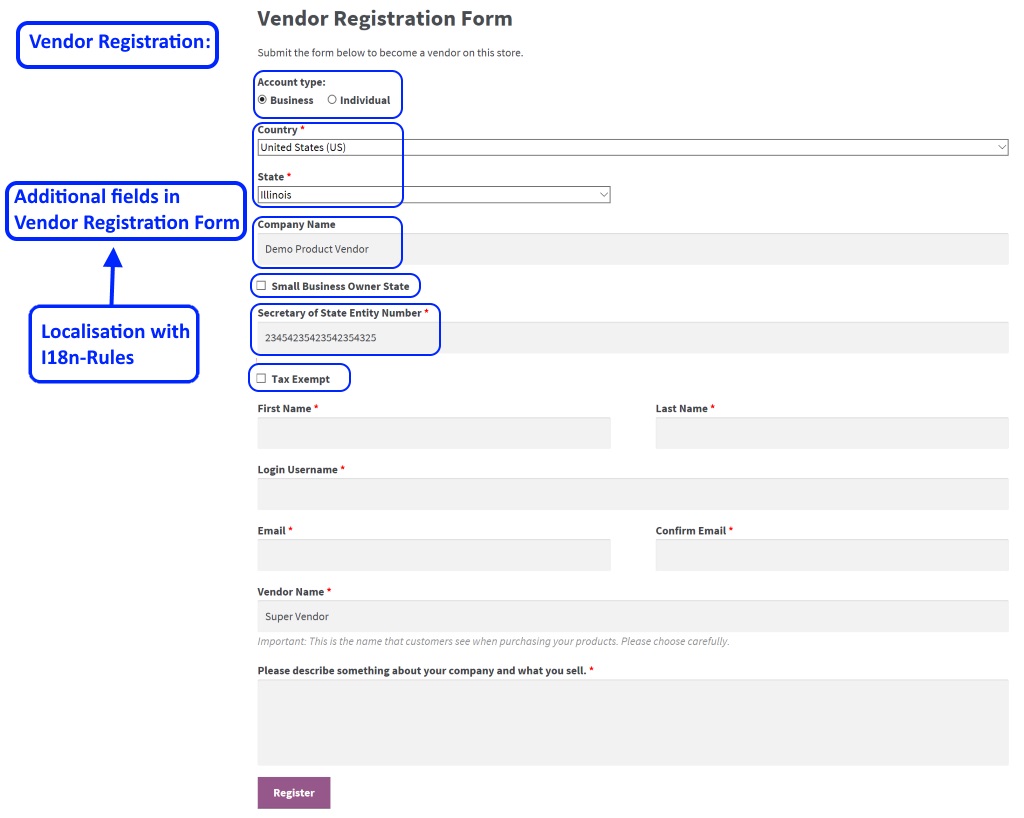The width and height of the screenshot is (1024, 818).
Task: Focus the Email input field
Action: [x=434, y=555]
